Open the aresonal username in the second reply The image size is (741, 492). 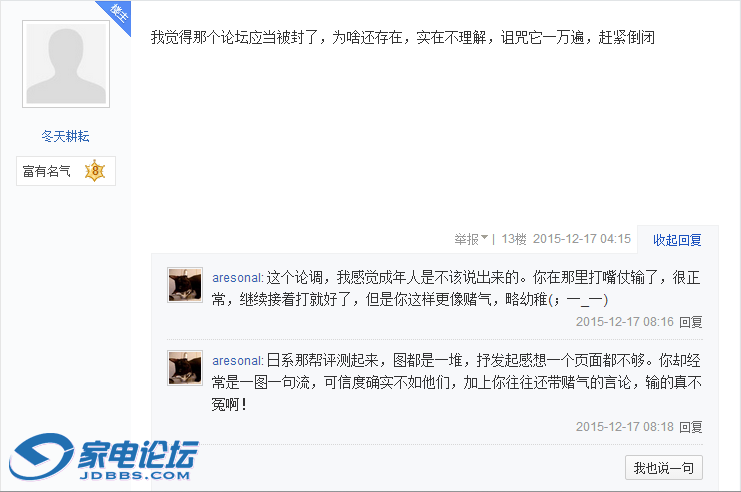pos(237,361)
